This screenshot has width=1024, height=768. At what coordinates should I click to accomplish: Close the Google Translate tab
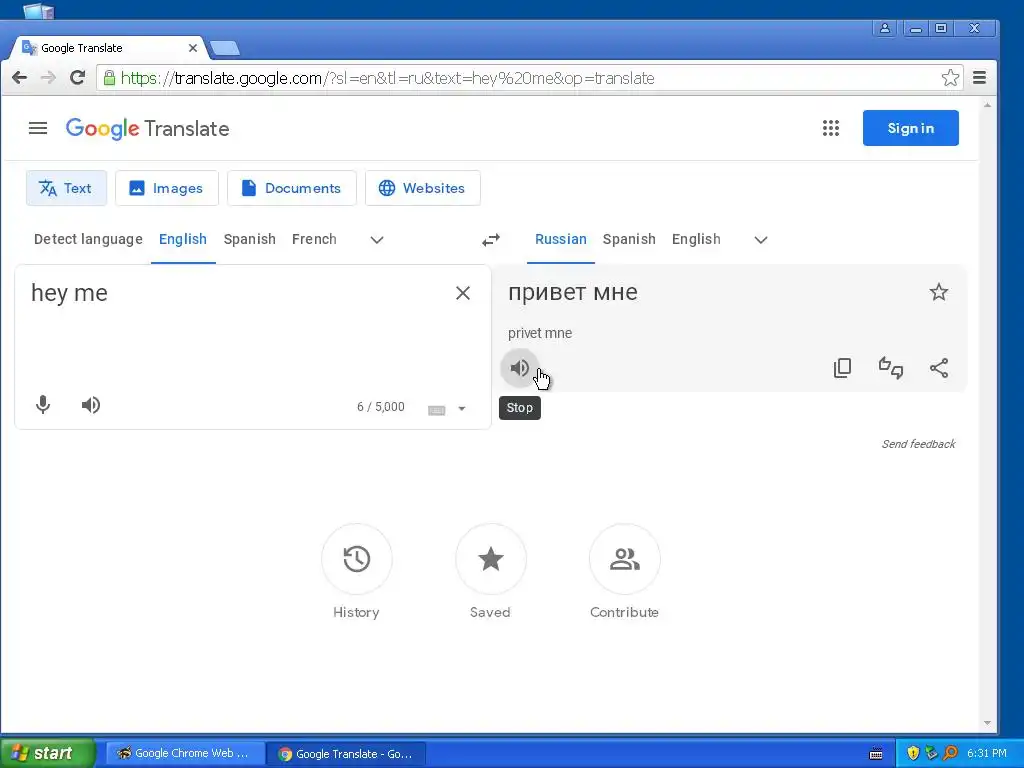[193, 48]
